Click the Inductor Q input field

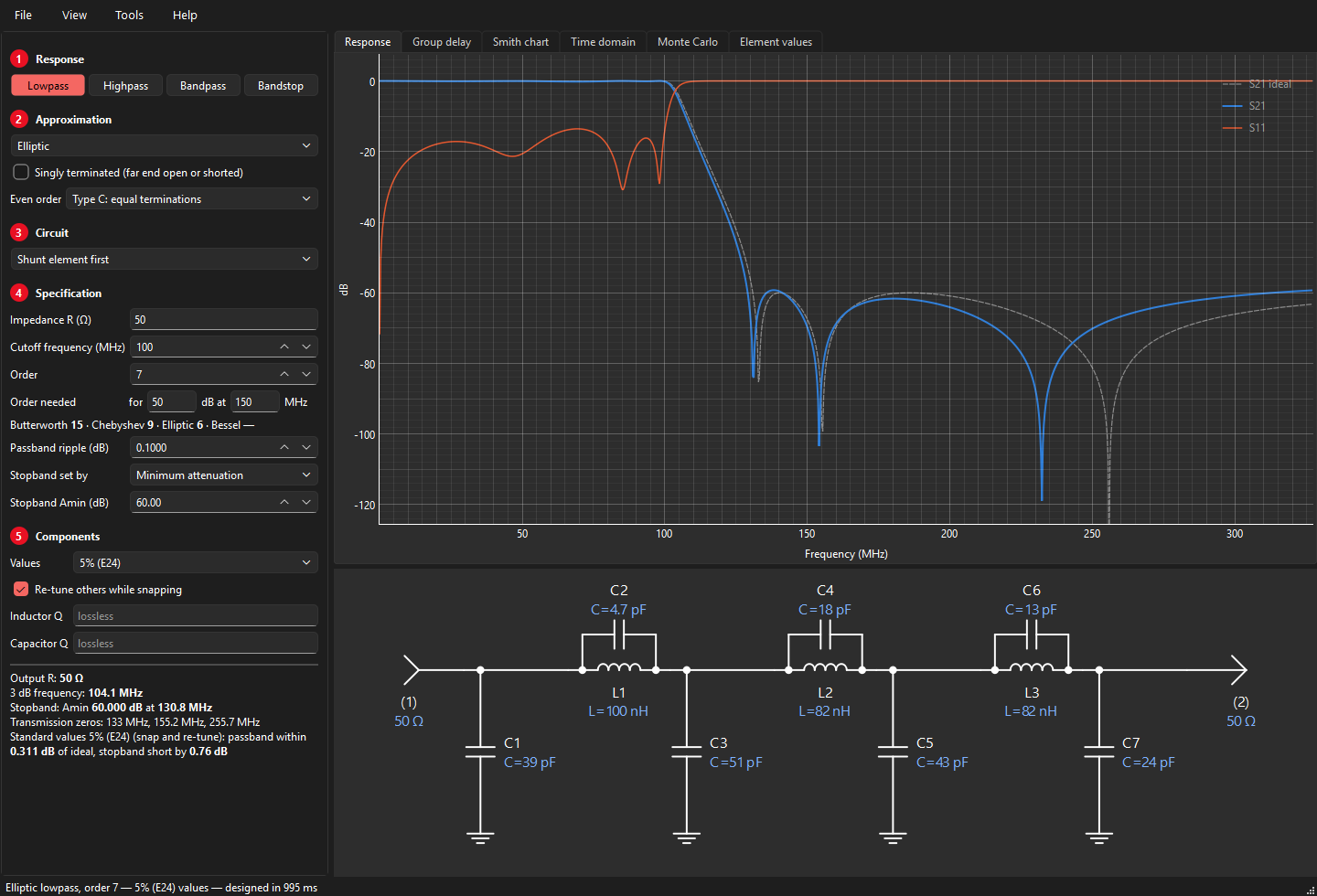[196, 616]
